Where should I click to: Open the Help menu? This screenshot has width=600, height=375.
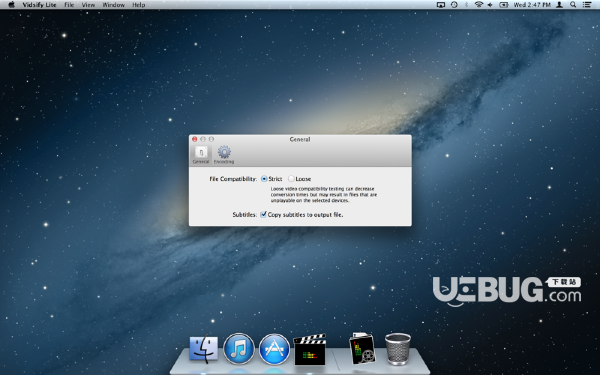(139, 5)
